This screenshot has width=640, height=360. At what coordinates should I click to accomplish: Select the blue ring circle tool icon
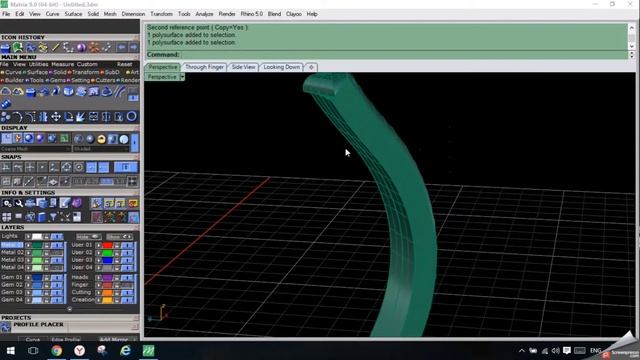(131, 117)
